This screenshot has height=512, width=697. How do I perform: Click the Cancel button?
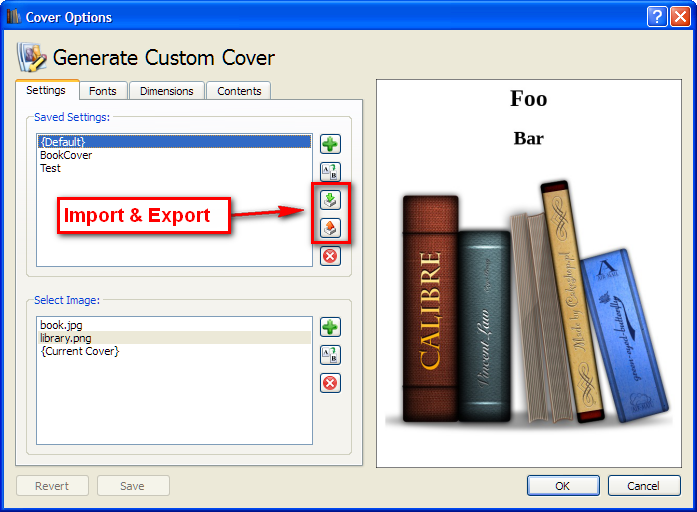(644, 486)
